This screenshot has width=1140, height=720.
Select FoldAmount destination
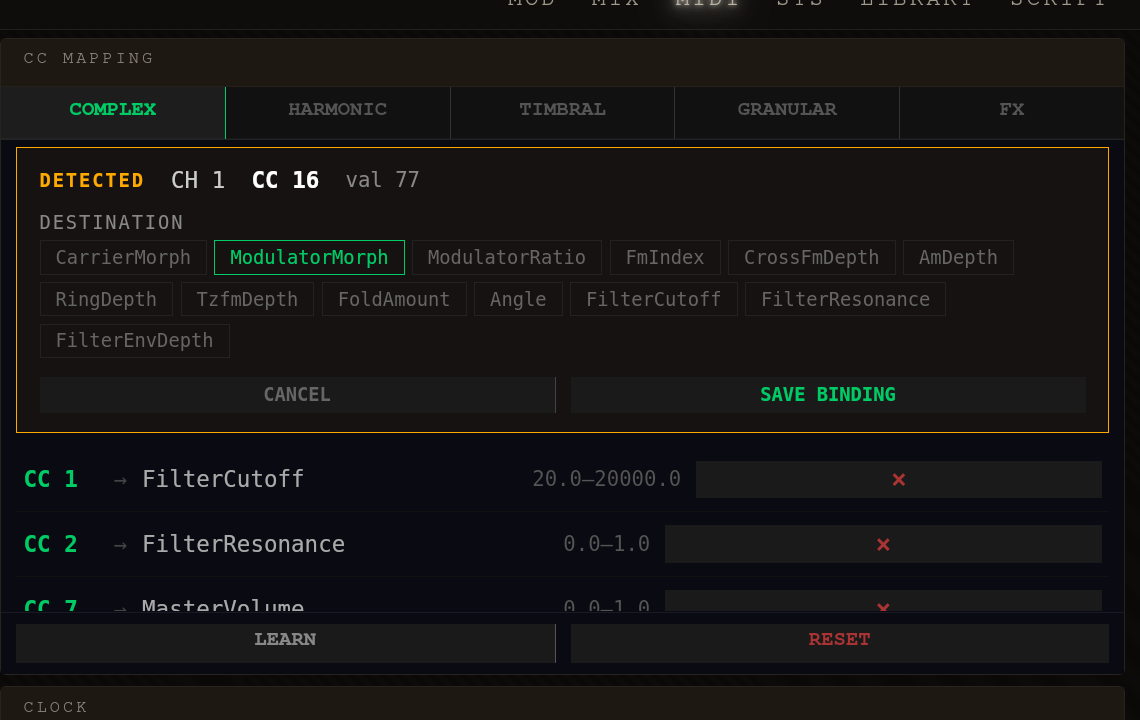tap(394, 298)
